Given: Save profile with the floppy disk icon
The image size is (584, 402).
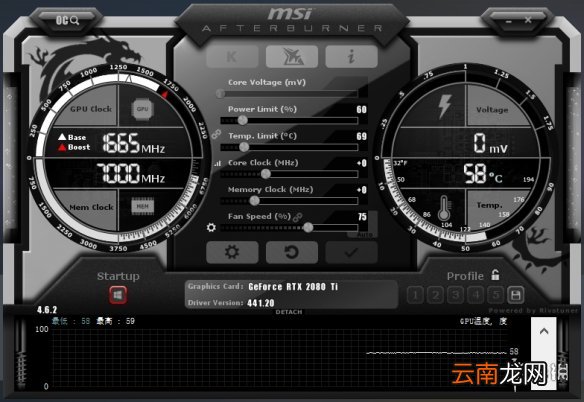Looking at the screenshot, I should [516, 295].
